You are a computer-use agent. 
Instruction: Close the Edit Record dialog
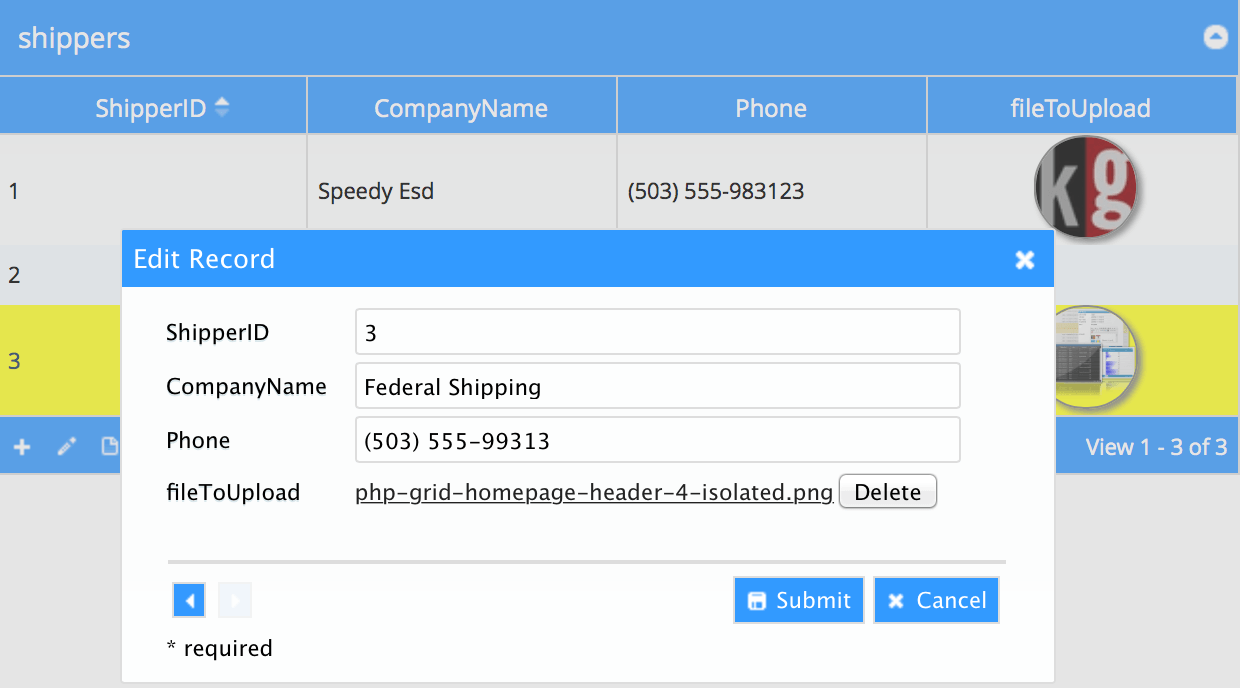tap(1025, 260)
